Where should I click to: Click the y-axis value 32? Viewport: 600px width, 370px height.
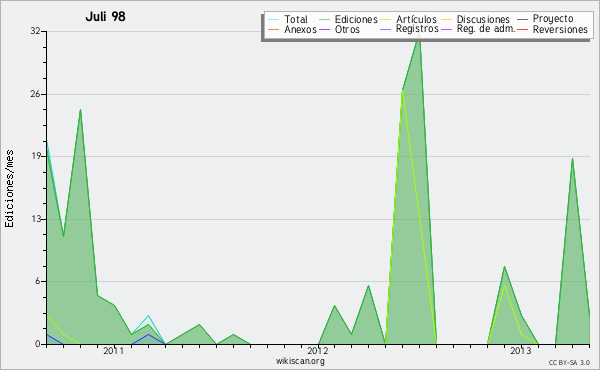click(x=36, y=31)
